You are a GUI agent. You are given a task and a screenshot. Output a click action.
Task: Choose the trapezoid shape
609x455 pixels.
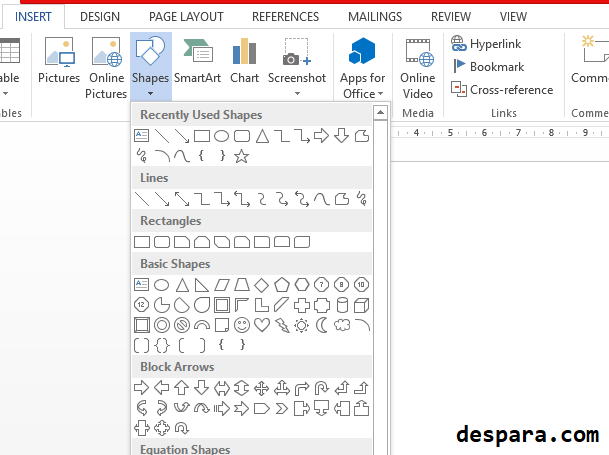click(242, 285)
